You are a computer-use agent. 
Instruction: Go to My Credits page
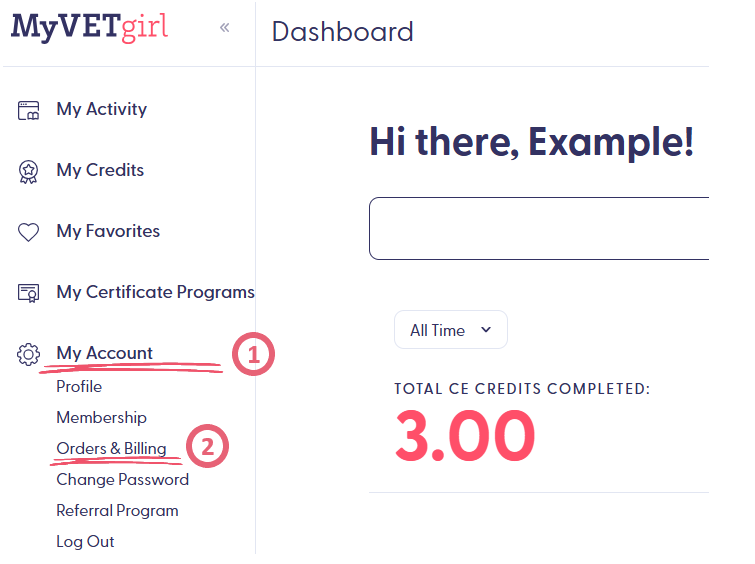coord(100,171)
